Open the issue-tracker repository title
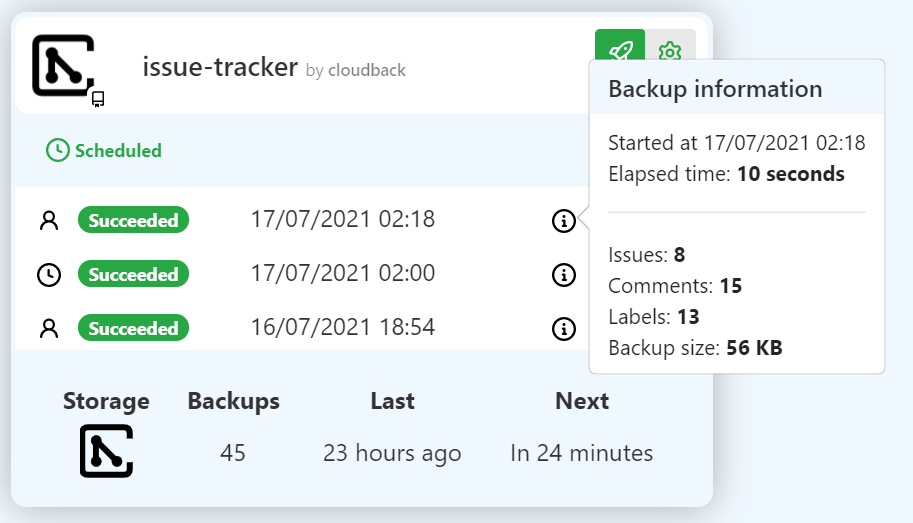The width and height of the screenshot is (913, 523). pyautogui.click(x=220, y=67)
